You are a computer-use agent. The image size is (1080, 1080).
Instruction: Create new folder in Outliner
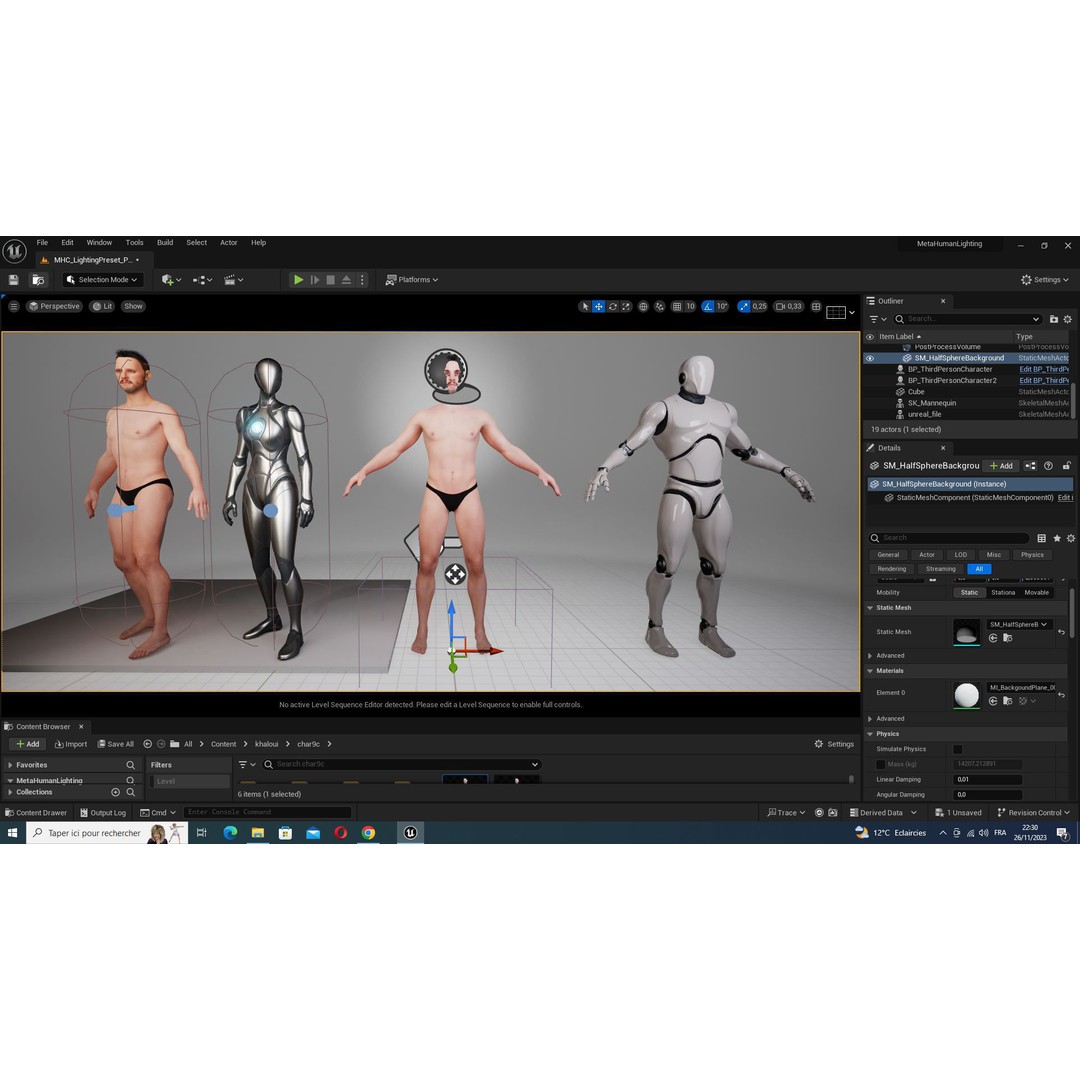click(1054, 319)
